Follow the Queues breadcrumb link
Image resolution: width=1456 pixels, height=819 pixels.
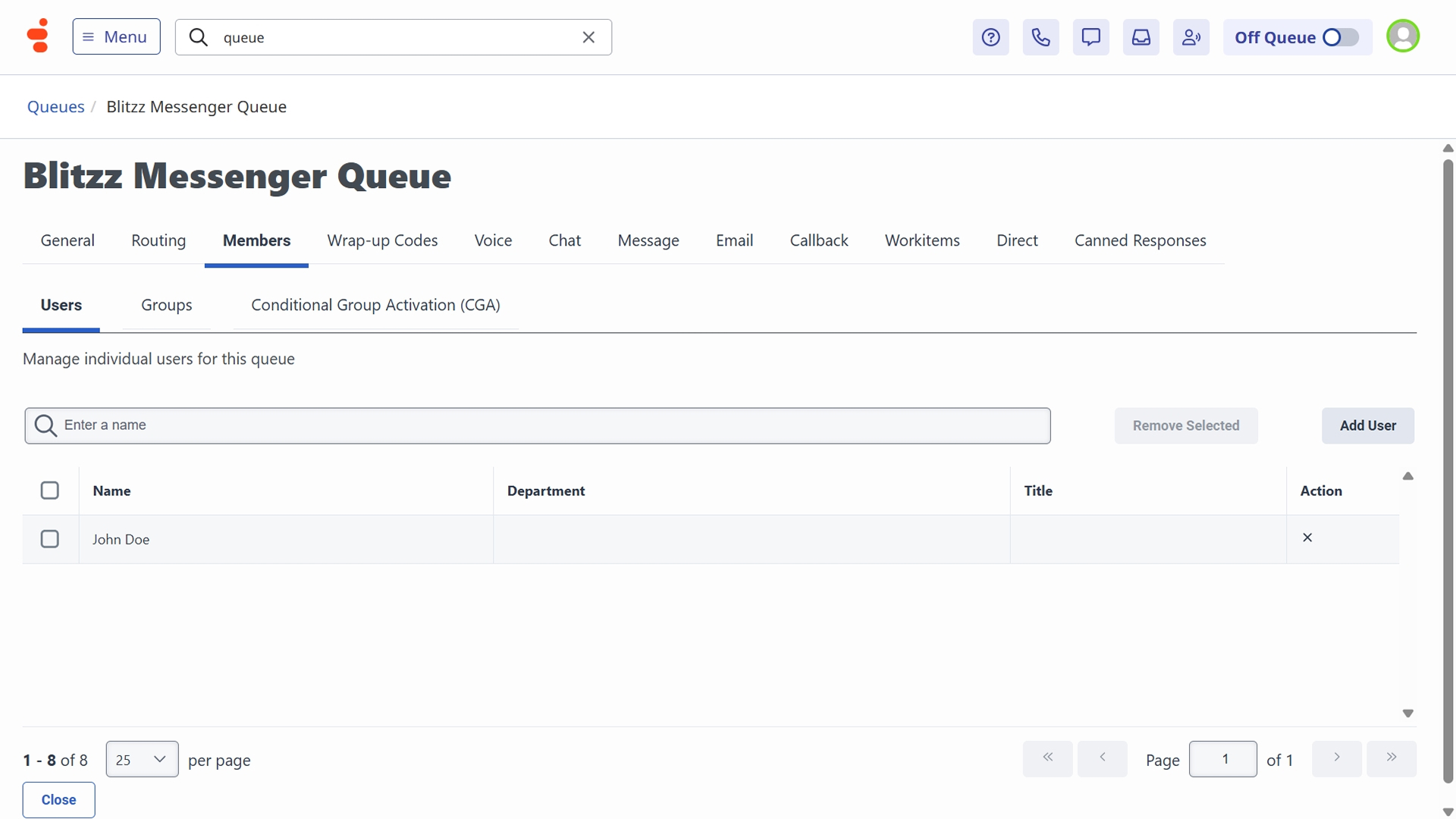(55, 107)
